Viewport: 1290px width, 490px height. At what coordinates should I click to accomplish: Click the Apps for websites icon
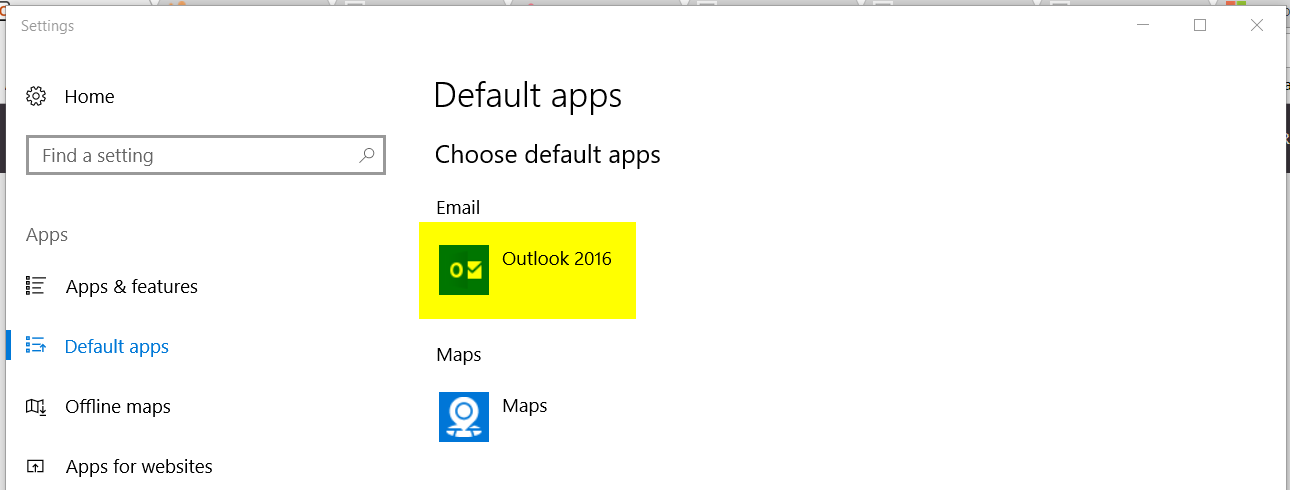36,466
